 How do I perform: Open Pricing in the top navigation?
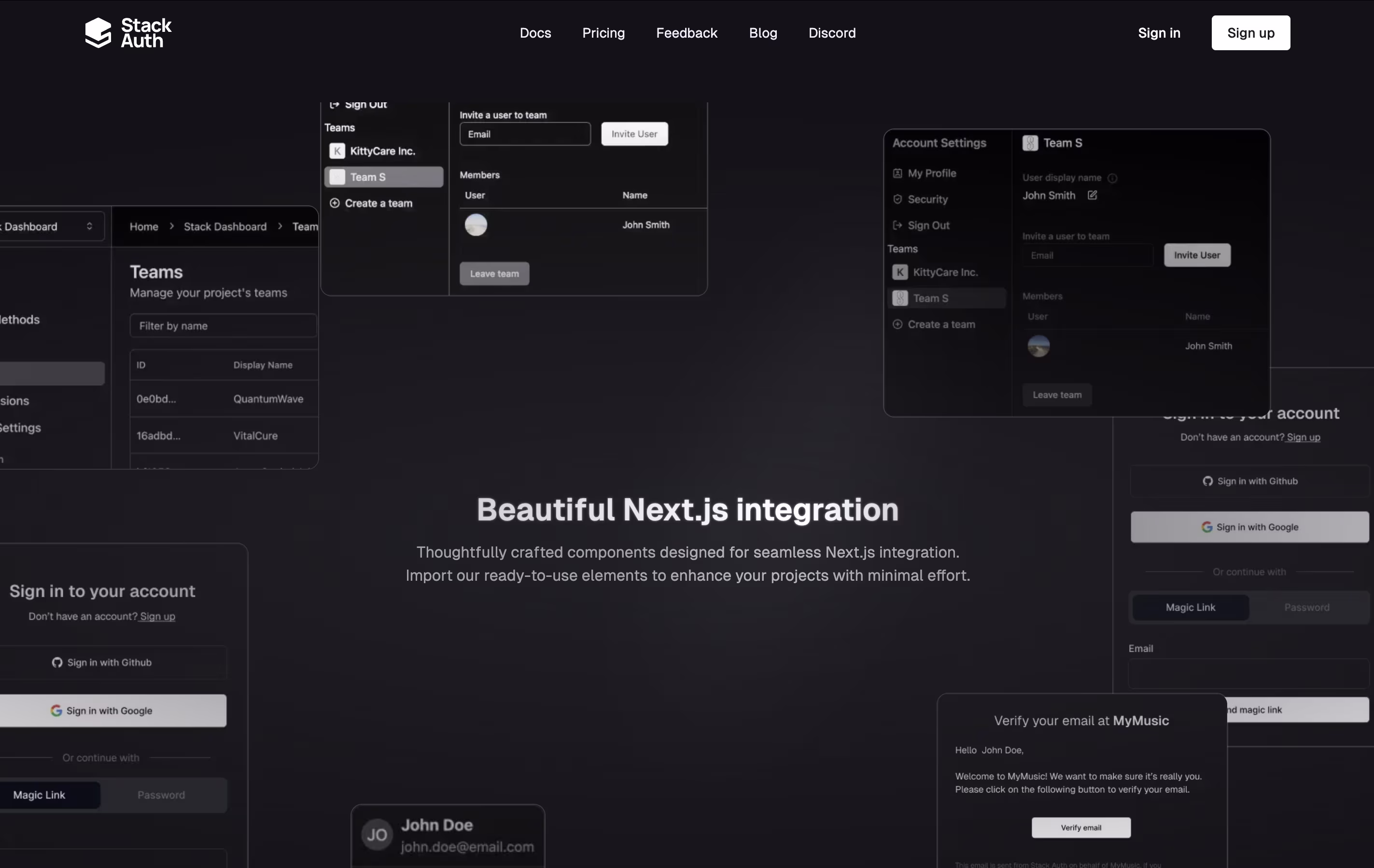click(603, 33)
